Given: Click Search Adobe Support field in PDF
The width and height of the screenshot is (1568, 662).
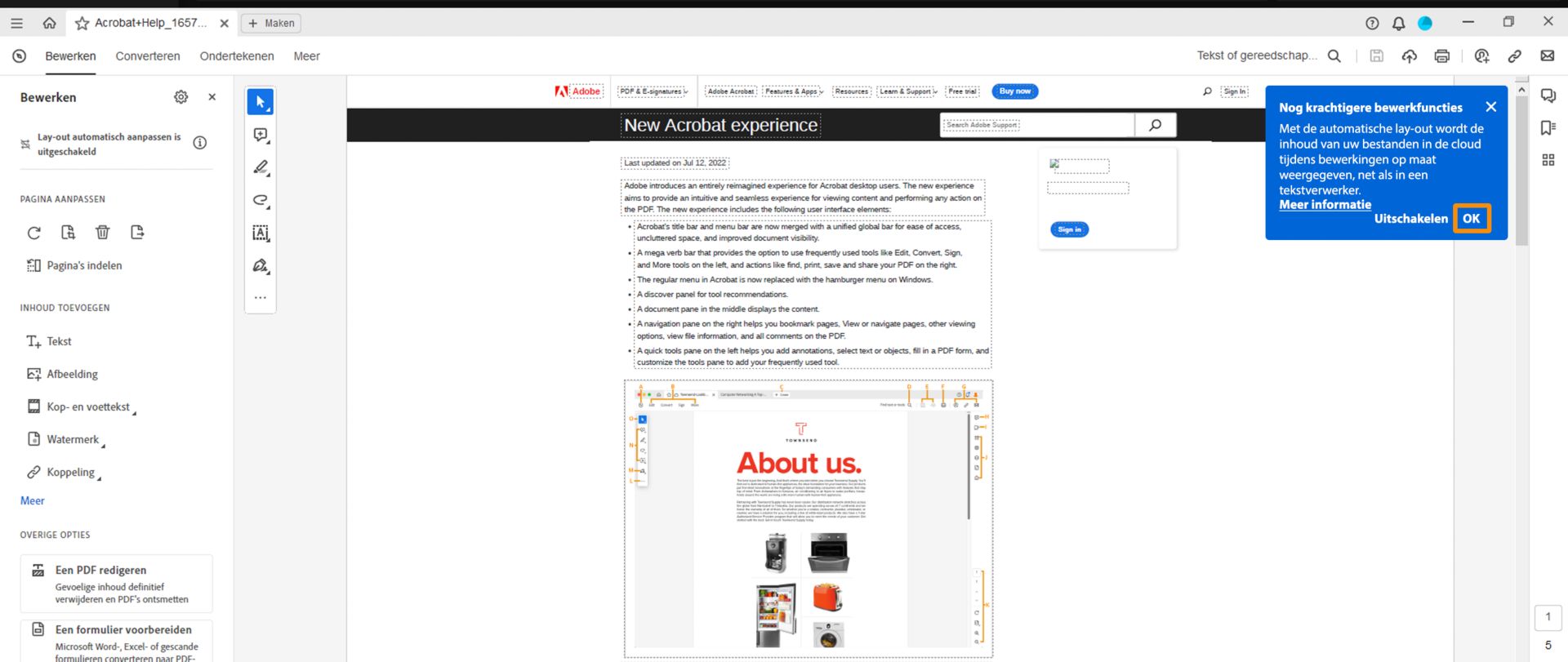Looking at the screenshot, I should pyautogui.click(x=1037, y=125).
